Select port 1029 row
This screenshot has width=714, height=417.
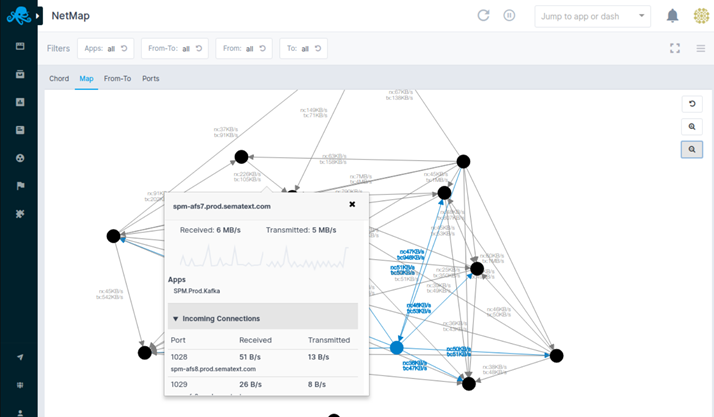click(x=263, y=384)
